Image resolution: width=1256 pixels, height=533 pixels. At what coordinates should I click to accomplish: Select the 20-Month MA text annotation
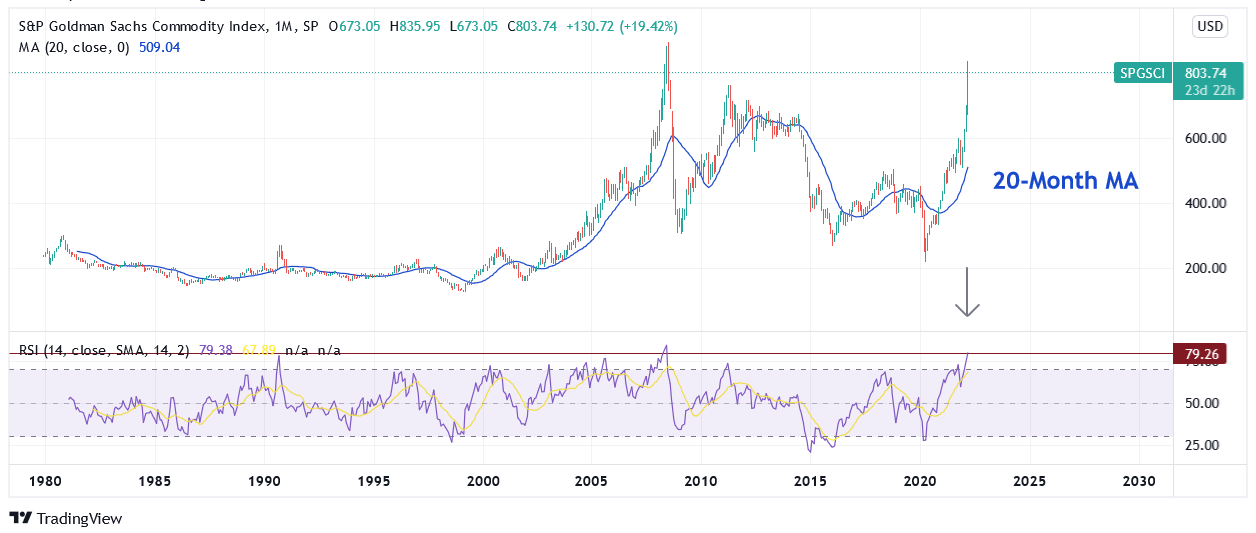pos(1066,182)
